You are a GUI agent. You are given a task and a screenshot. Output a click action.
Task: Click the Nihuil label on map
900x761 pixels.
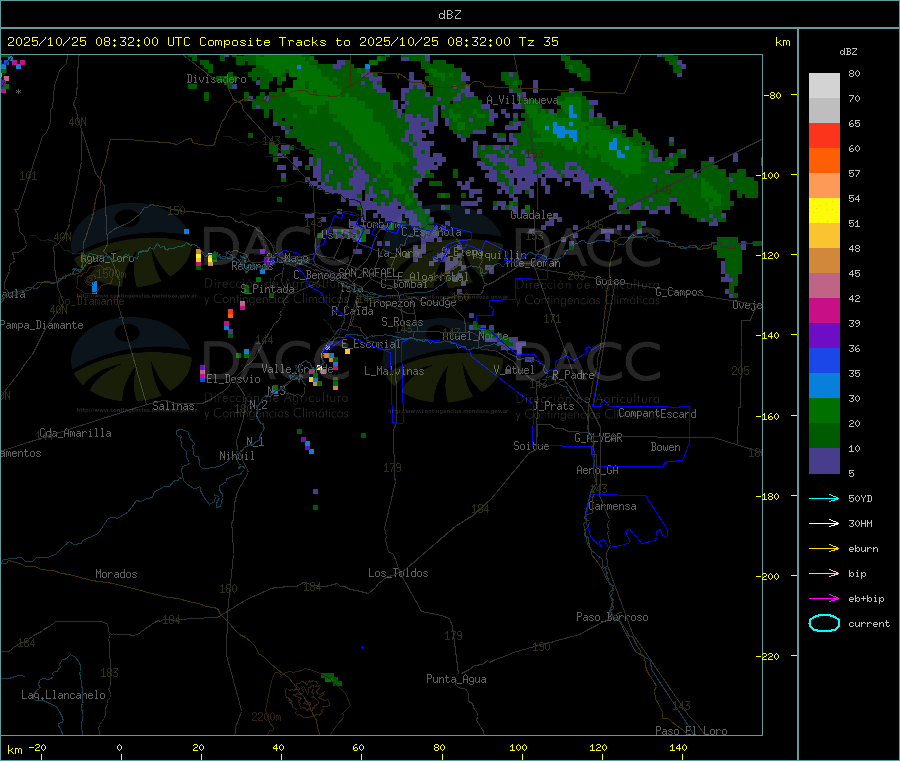pos(237,456)
